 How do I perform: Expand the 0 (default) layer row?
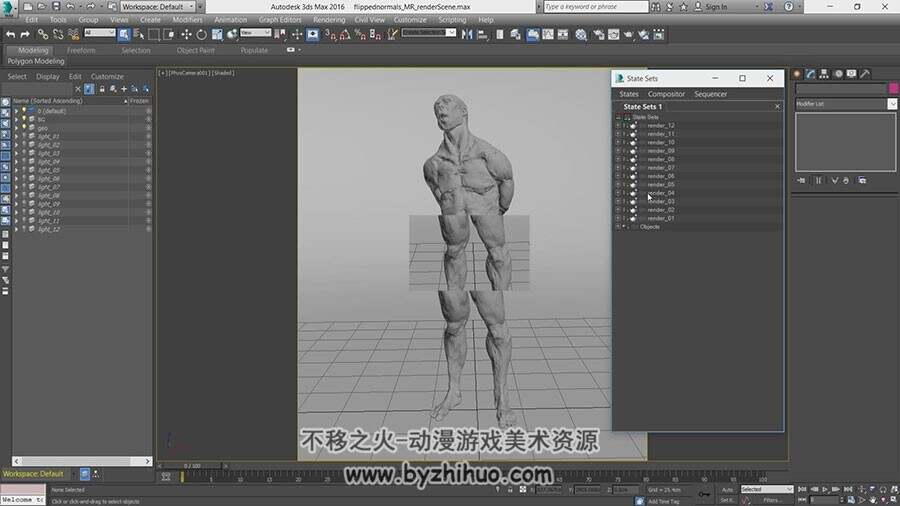[16, 111]
